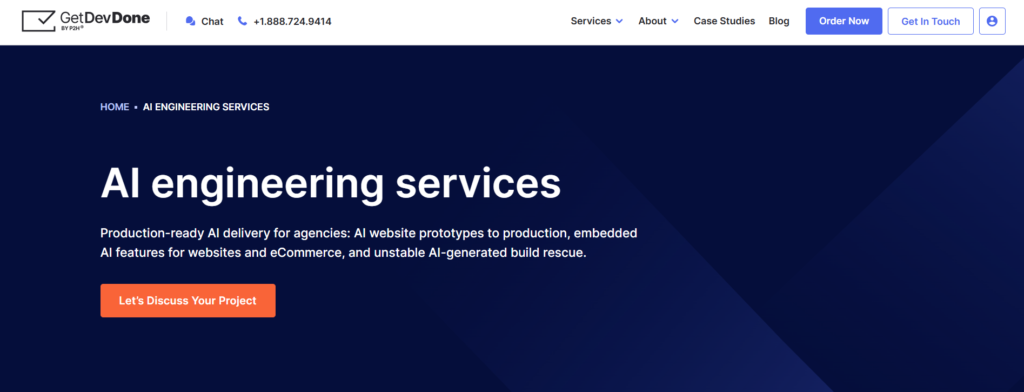1024x392 pixels.
Task: Open the About menu label
Action: click(x=652, y=21)
